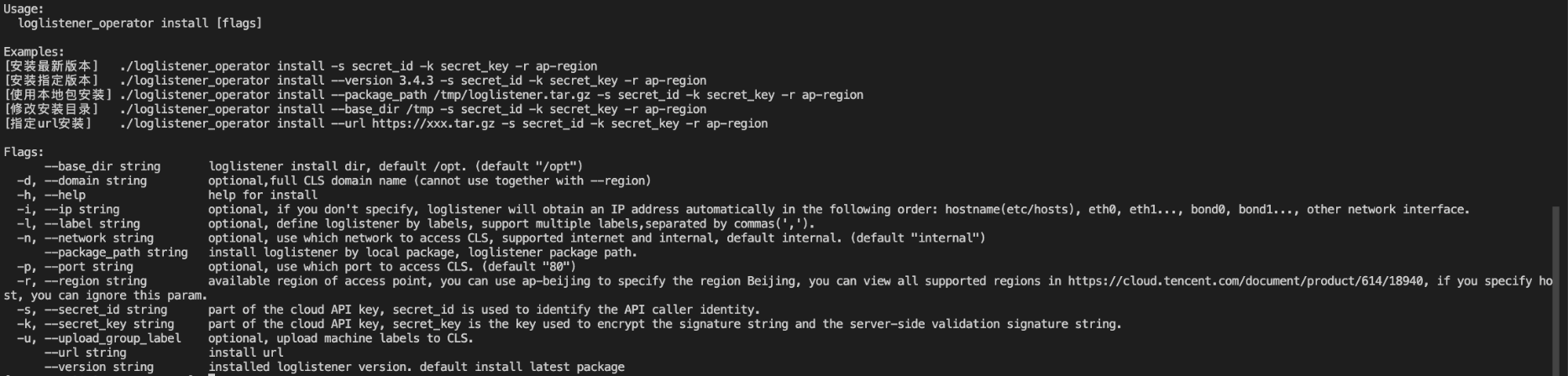The width and height of the screenshot is (1568, 376).
Task: Click the "-k, --secret_key string" flag
Action: 95,324
